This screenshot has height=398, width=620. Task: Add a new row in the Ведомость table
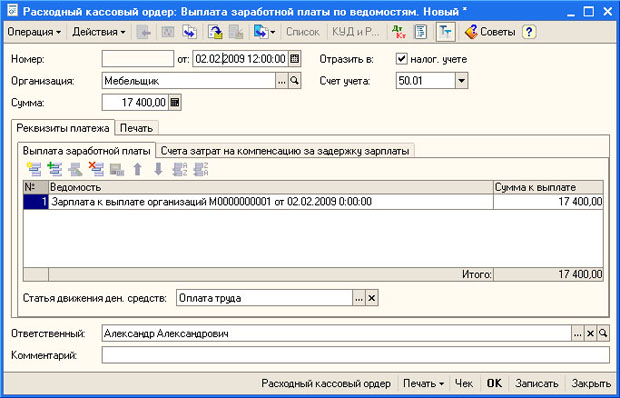(34, 169)
